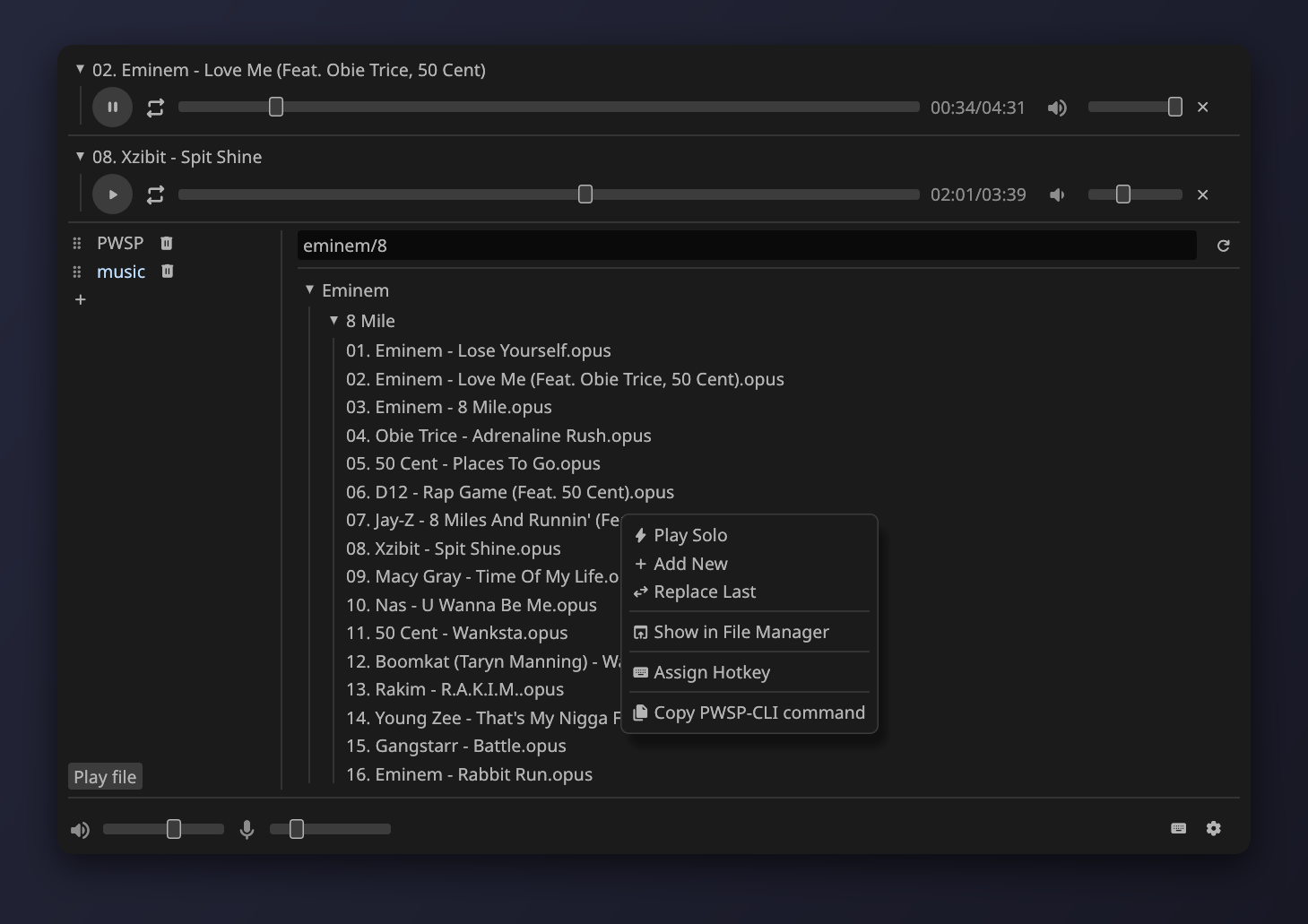Image resolution: width=1308 pixels, height=924 pixels.
Task: Click the microphone volume slider handle
Action: click(297, 829)
